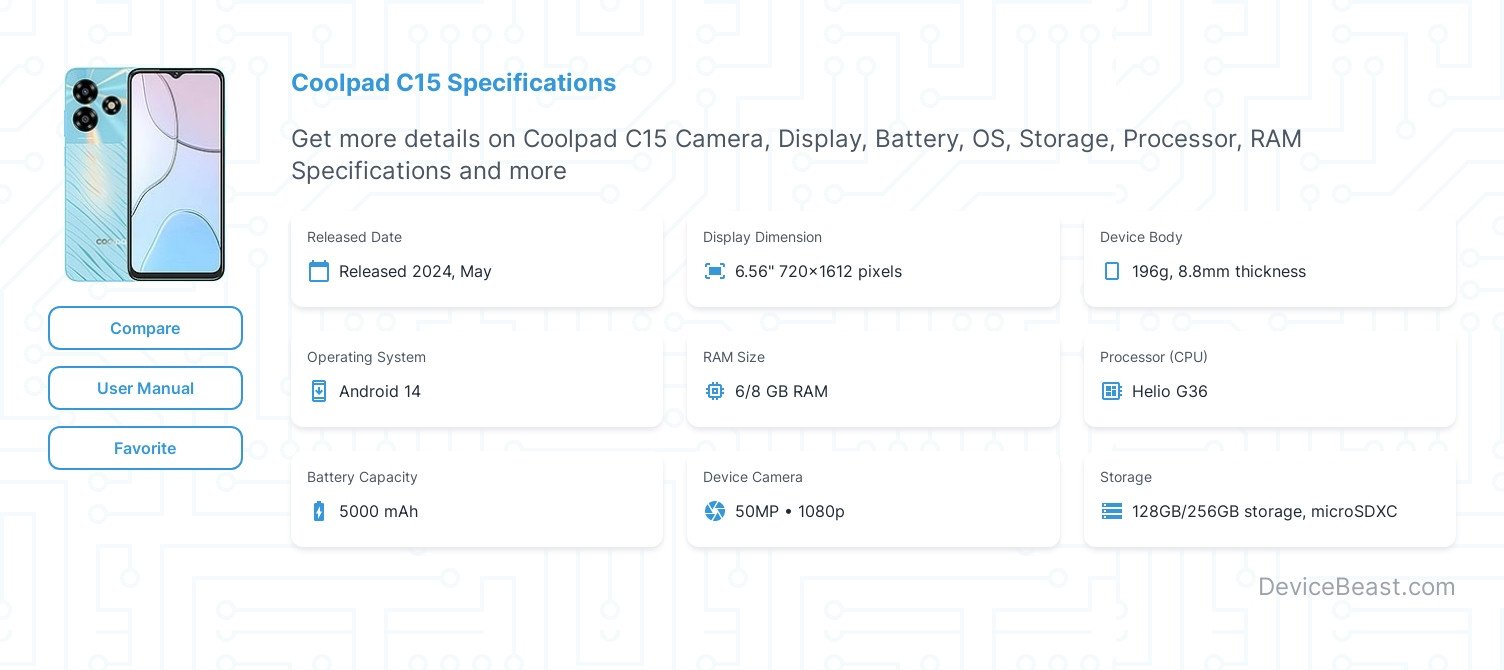The height and width of the screenshot is (670, 1504).
Task: Select the Released Date spec card
Action: pos(477,257)
